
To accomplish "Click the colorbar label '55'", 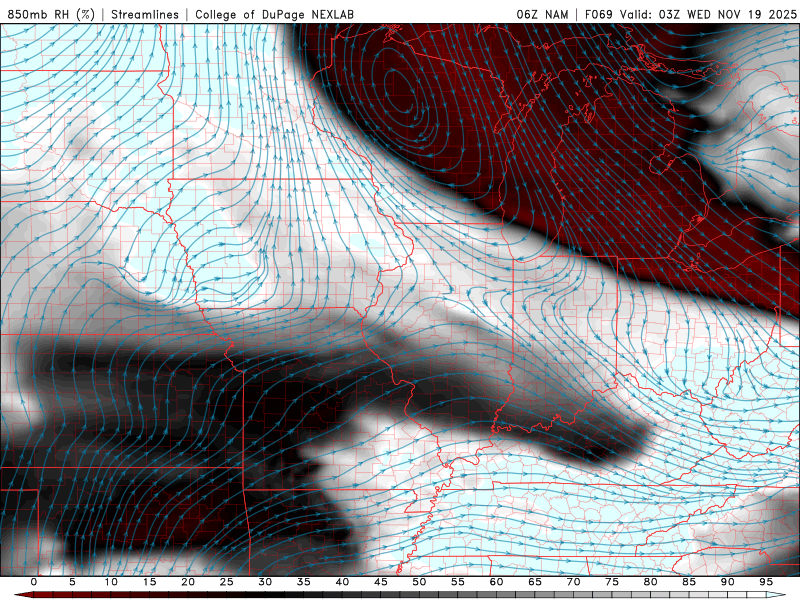I will pyautogui.click(x=458, y=582).
